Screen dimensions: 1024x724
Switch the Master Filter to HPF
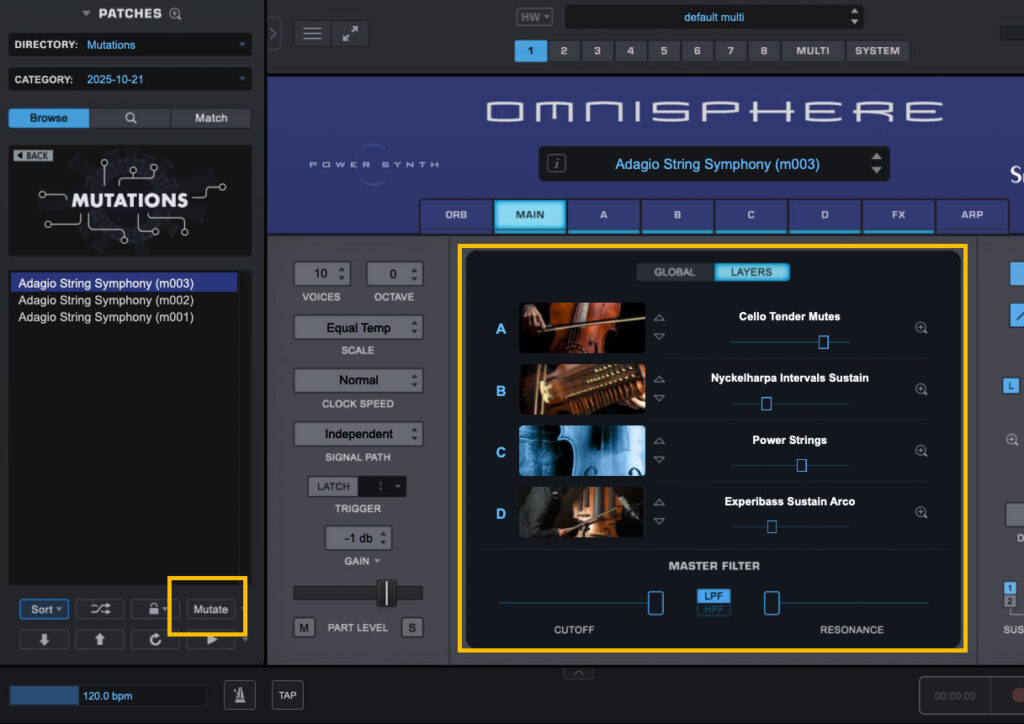713,608
